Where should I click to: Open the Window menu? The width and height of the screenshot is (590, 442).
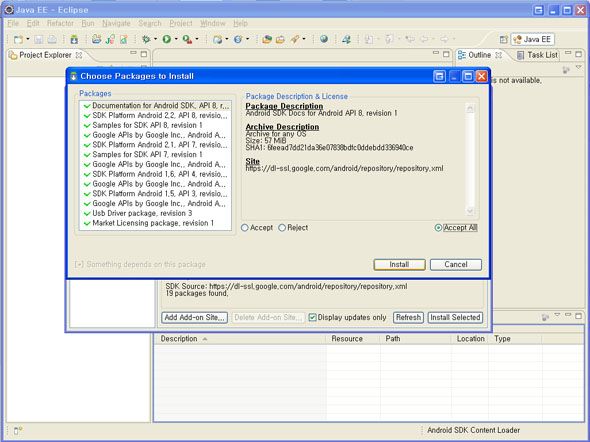[x=213, y=23]
